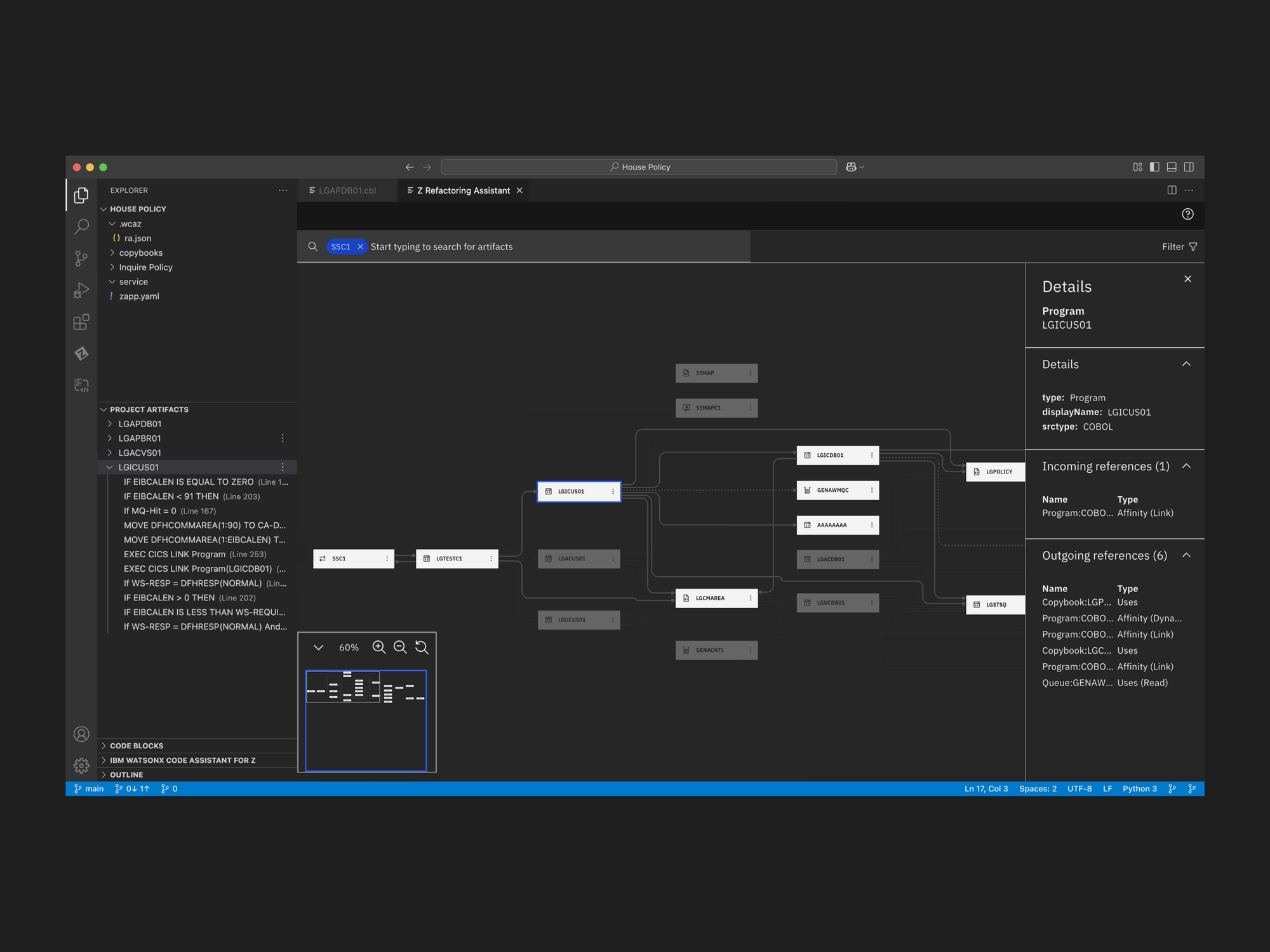
Task: Collapse the Incoming references section
Action: 1187,466
